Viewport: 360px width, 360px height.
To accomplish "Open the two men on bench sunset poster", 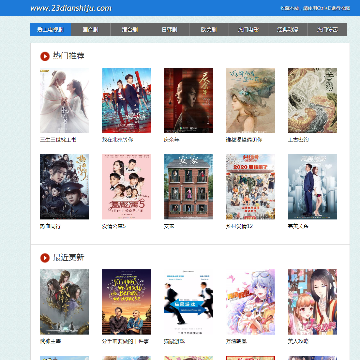I will point(126,302).
